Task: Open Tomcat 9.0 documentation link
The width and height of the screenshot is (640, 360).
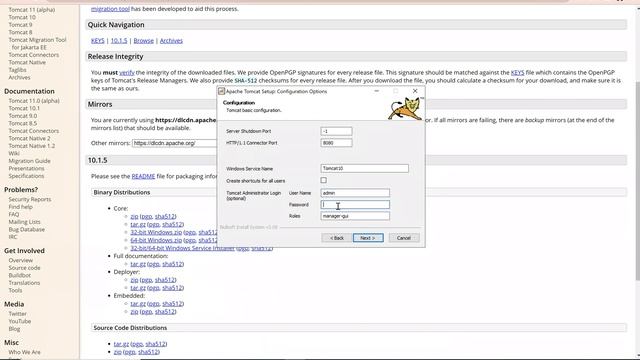Action: coord(23,116)
